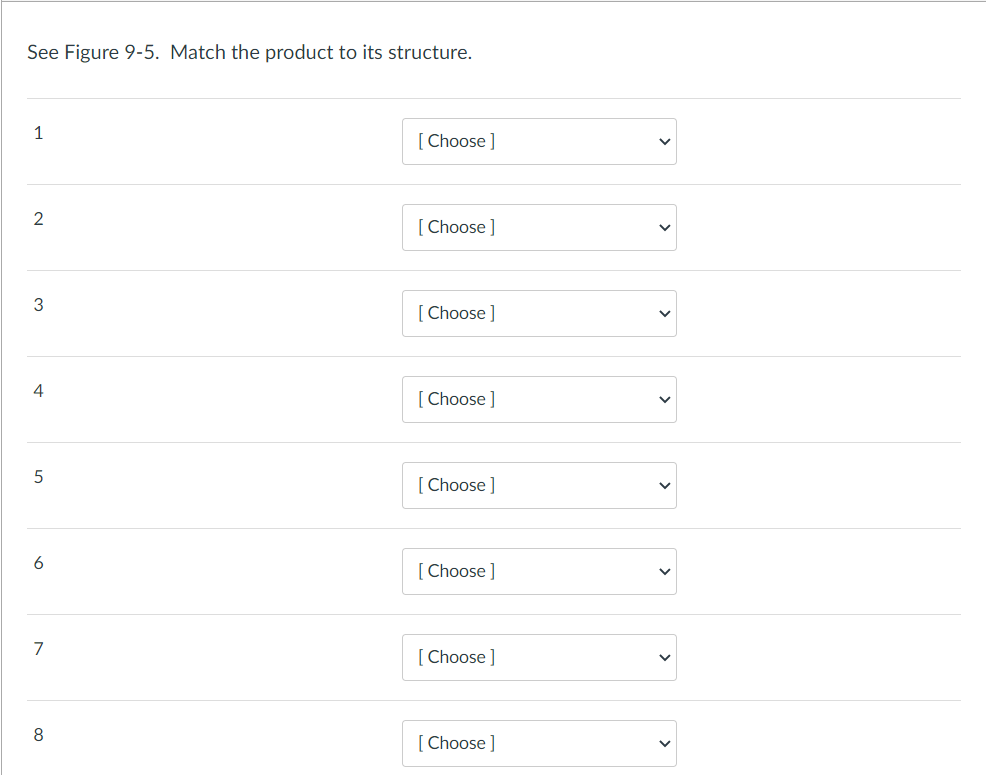
Task: Click the row label number 8
Action: click(38, 735)
